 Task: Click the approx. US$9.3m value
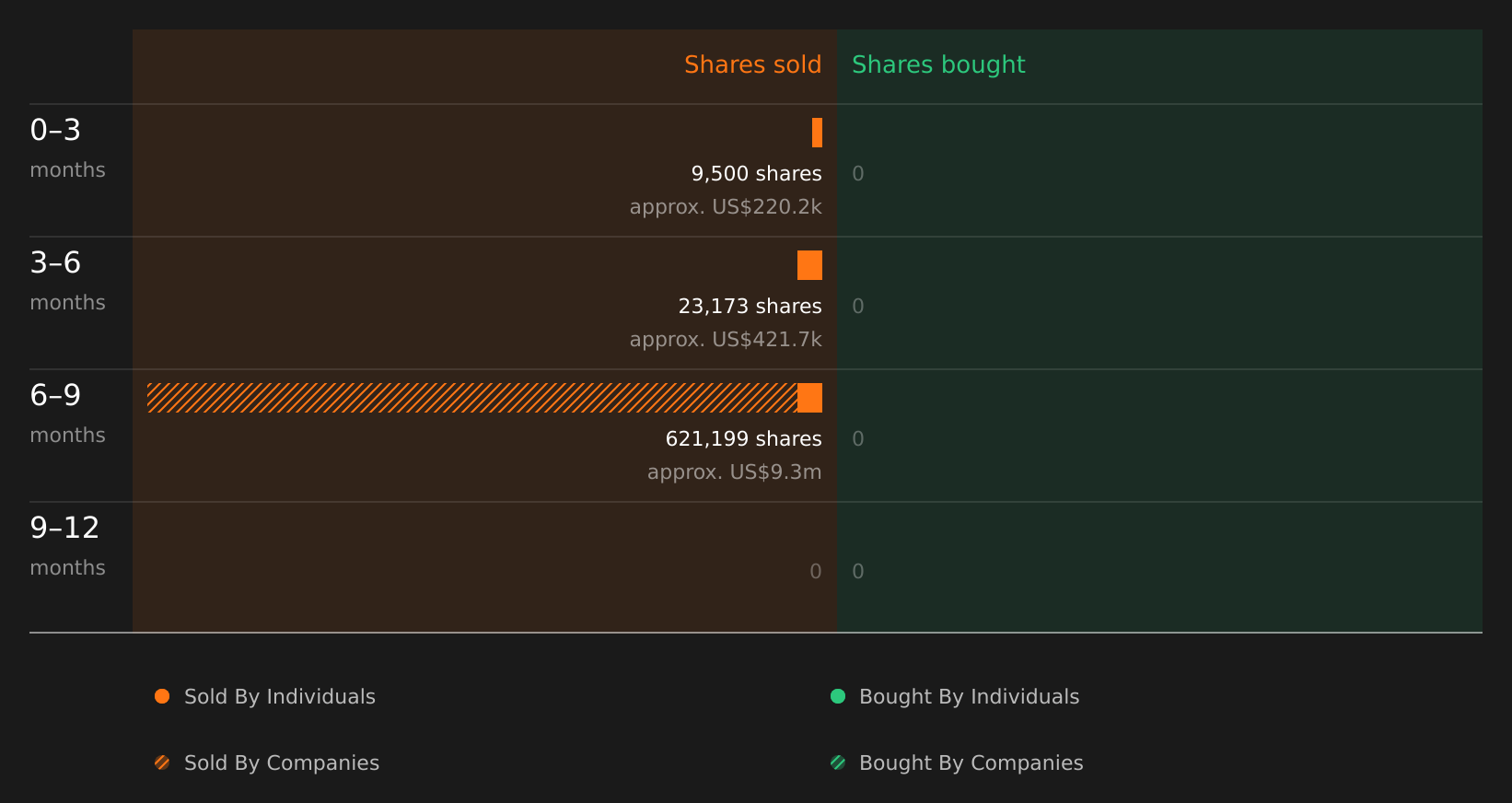point(734,472)
